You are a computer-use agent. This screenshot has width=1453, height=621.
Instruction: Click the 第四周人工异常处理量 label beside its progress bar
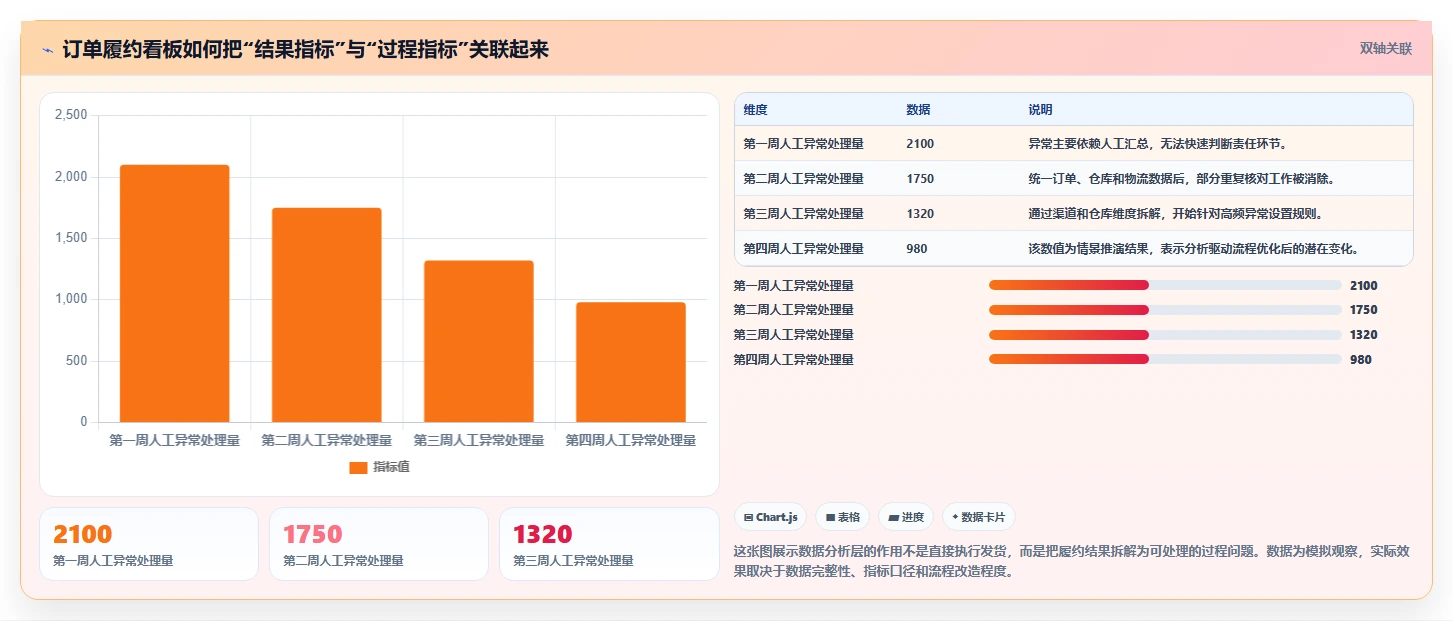[794, 359]
